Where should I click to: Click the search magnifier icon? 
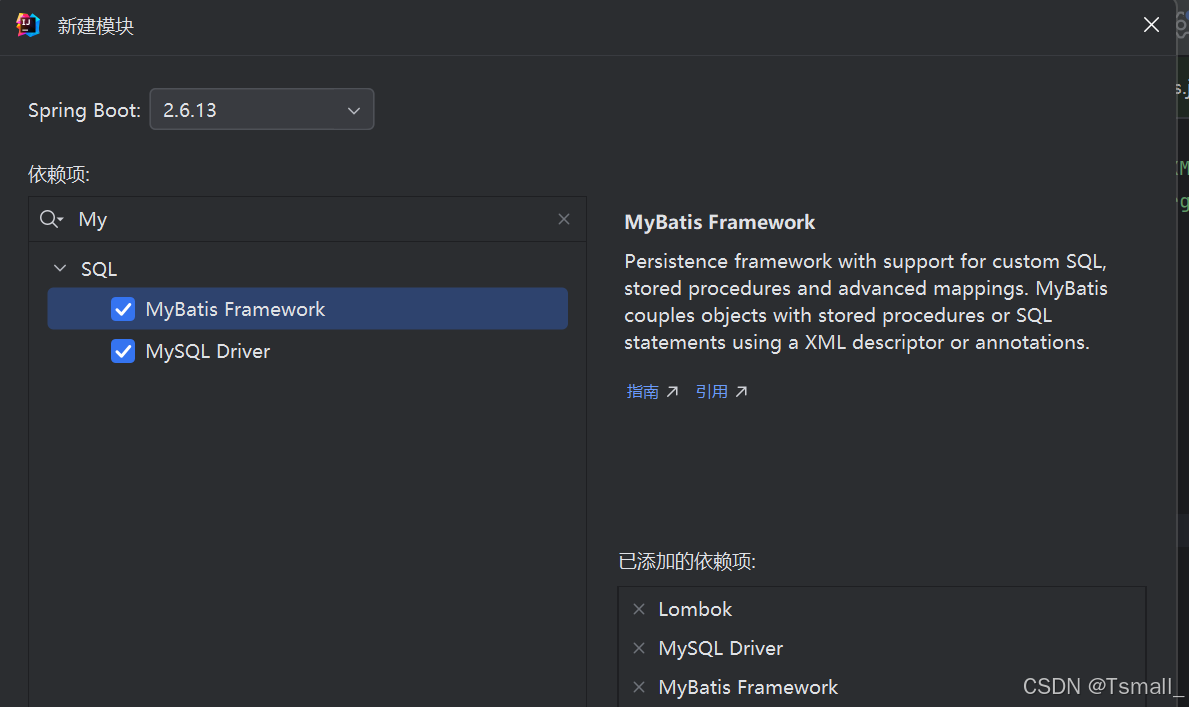pos(51,219)
